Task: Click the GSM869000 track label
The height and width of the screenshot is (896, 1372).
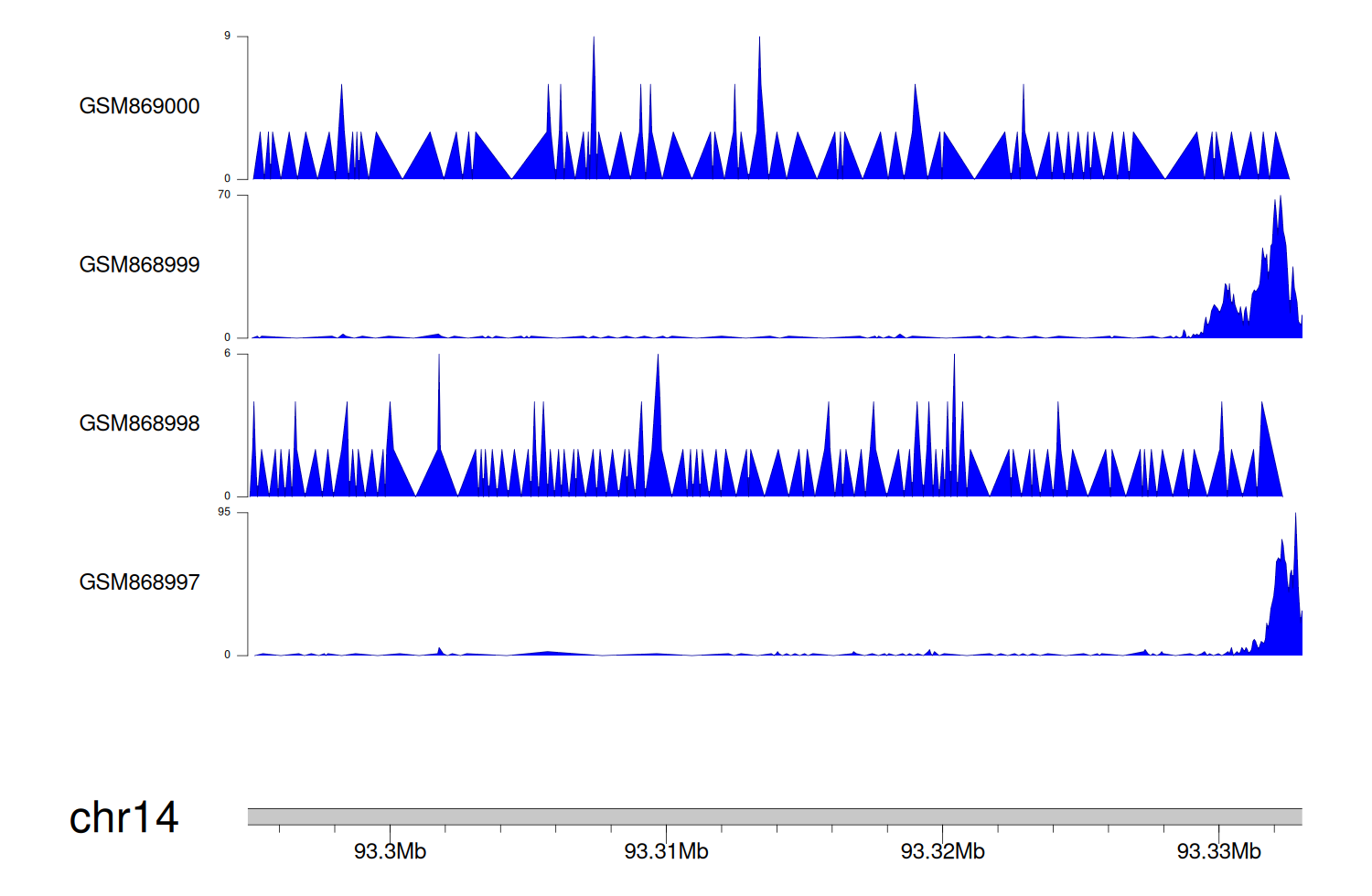Action: [139, 106]
